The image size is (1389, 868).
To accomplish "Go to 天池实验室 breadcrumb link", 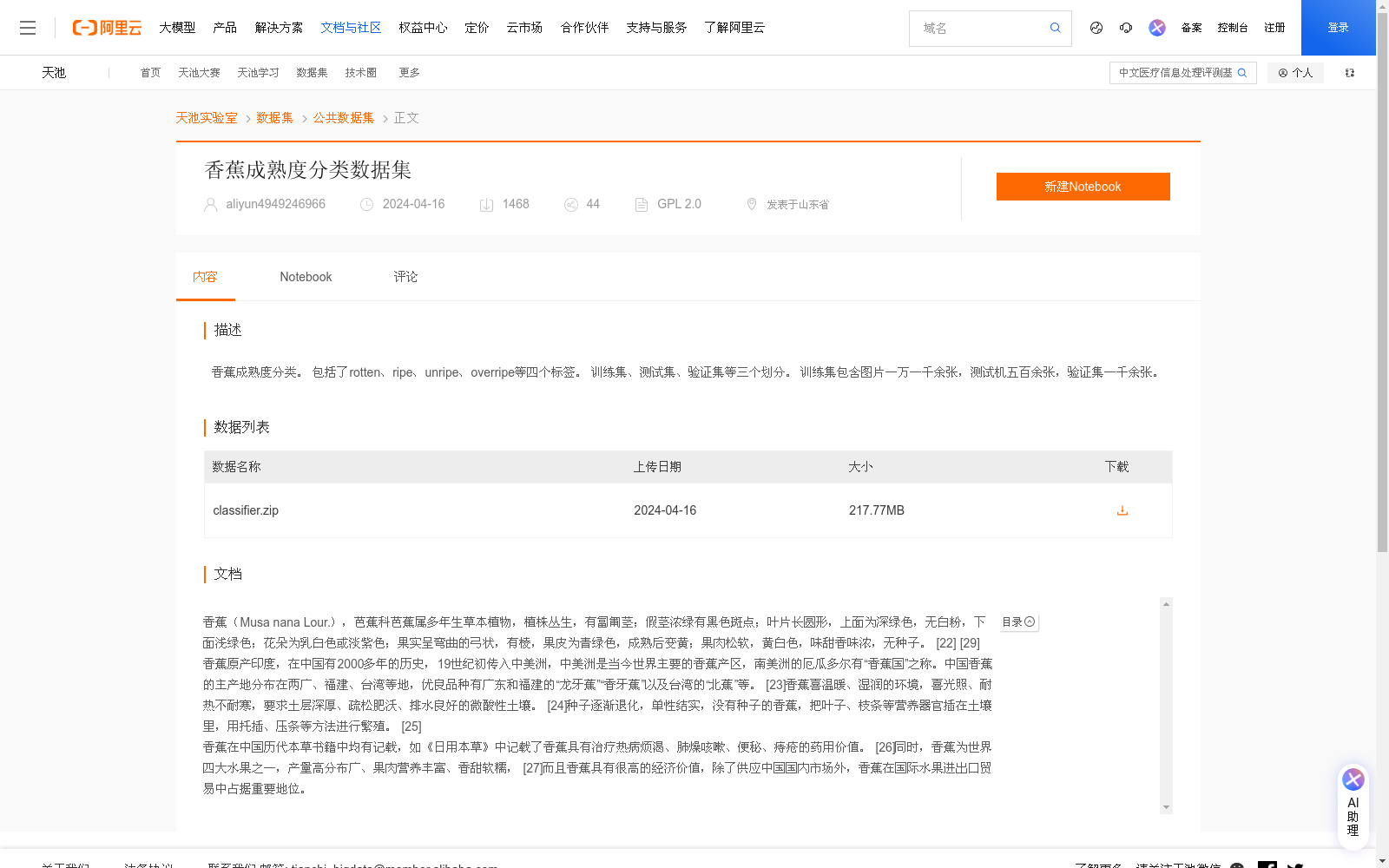I will click(207, 118).
